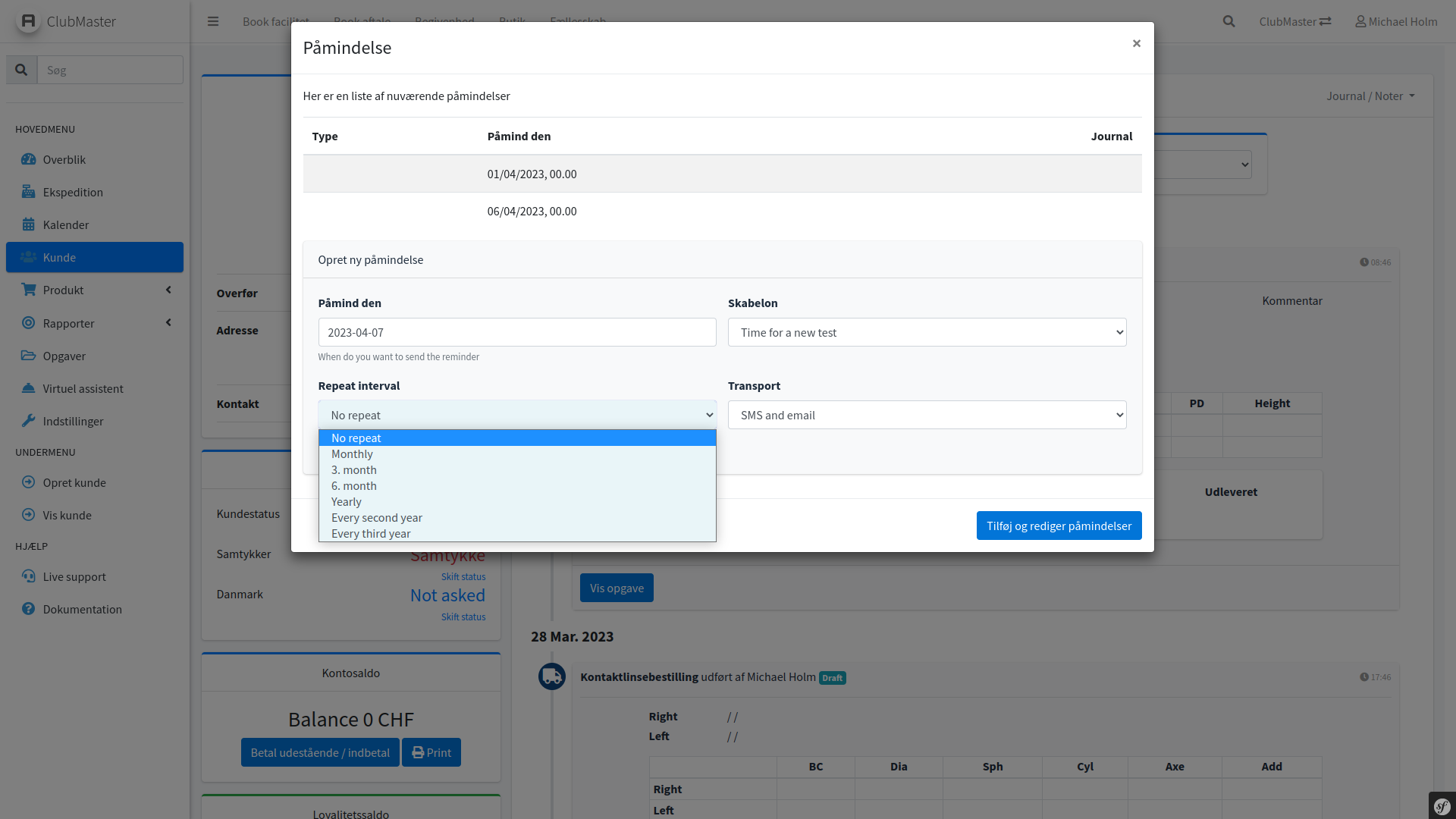Image resolution: width=1456 pixels, height=819 pixels.
Task: Choose Every second year interval
Action: pos(376,517)
